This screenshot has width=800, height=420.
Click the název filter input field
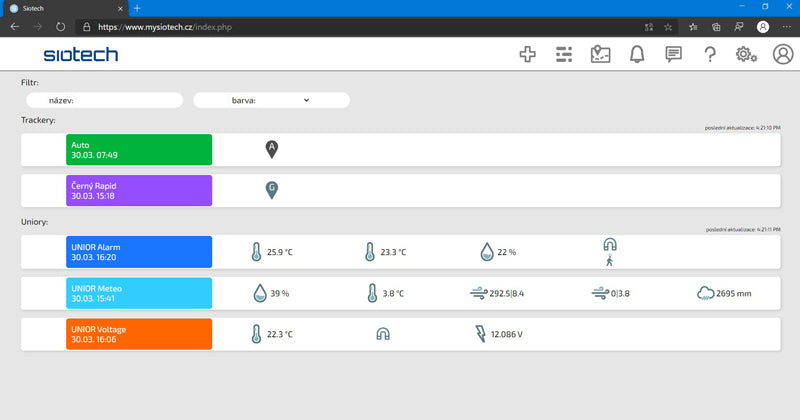(105, 101)
